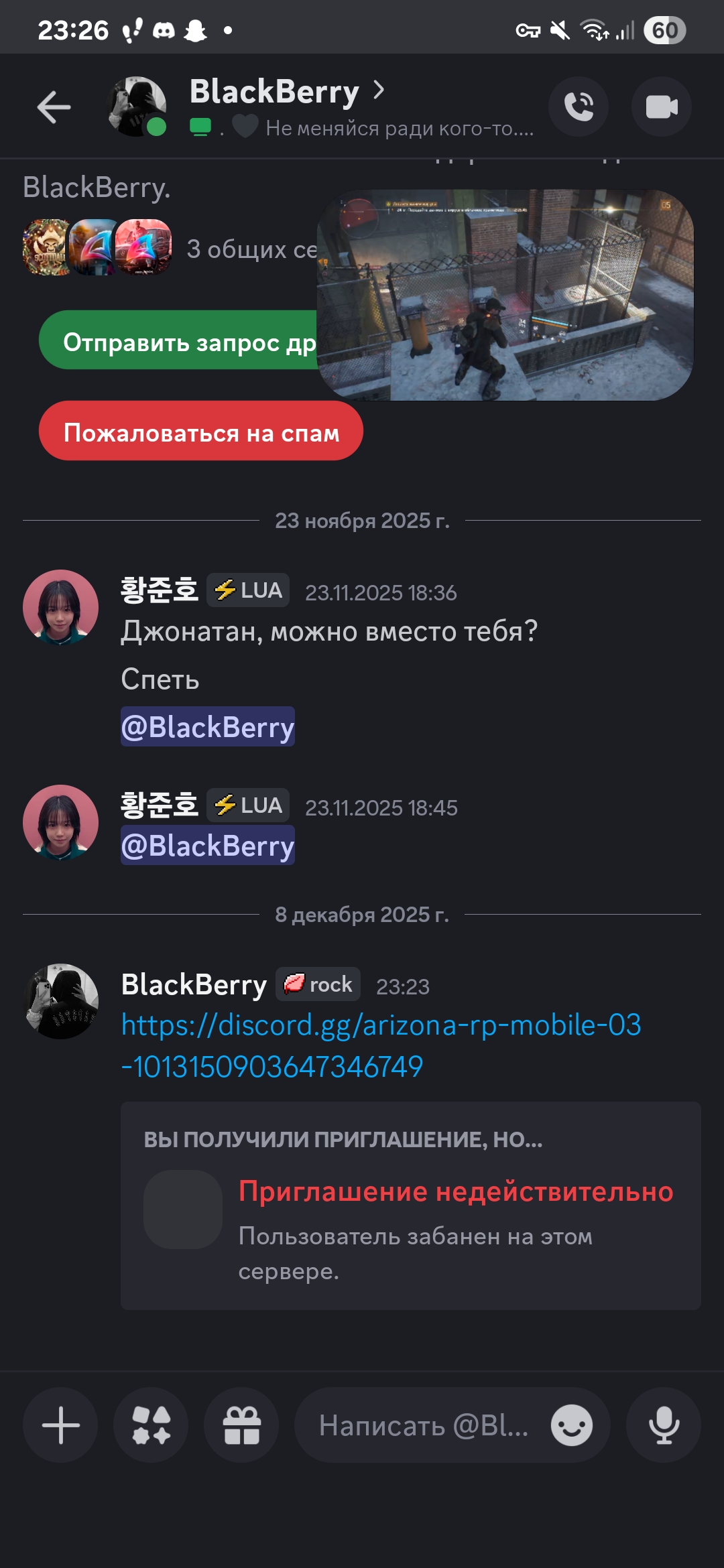Open the apps and activities icon
This screenshot has height=1568, width=724.
[151, 1425]
